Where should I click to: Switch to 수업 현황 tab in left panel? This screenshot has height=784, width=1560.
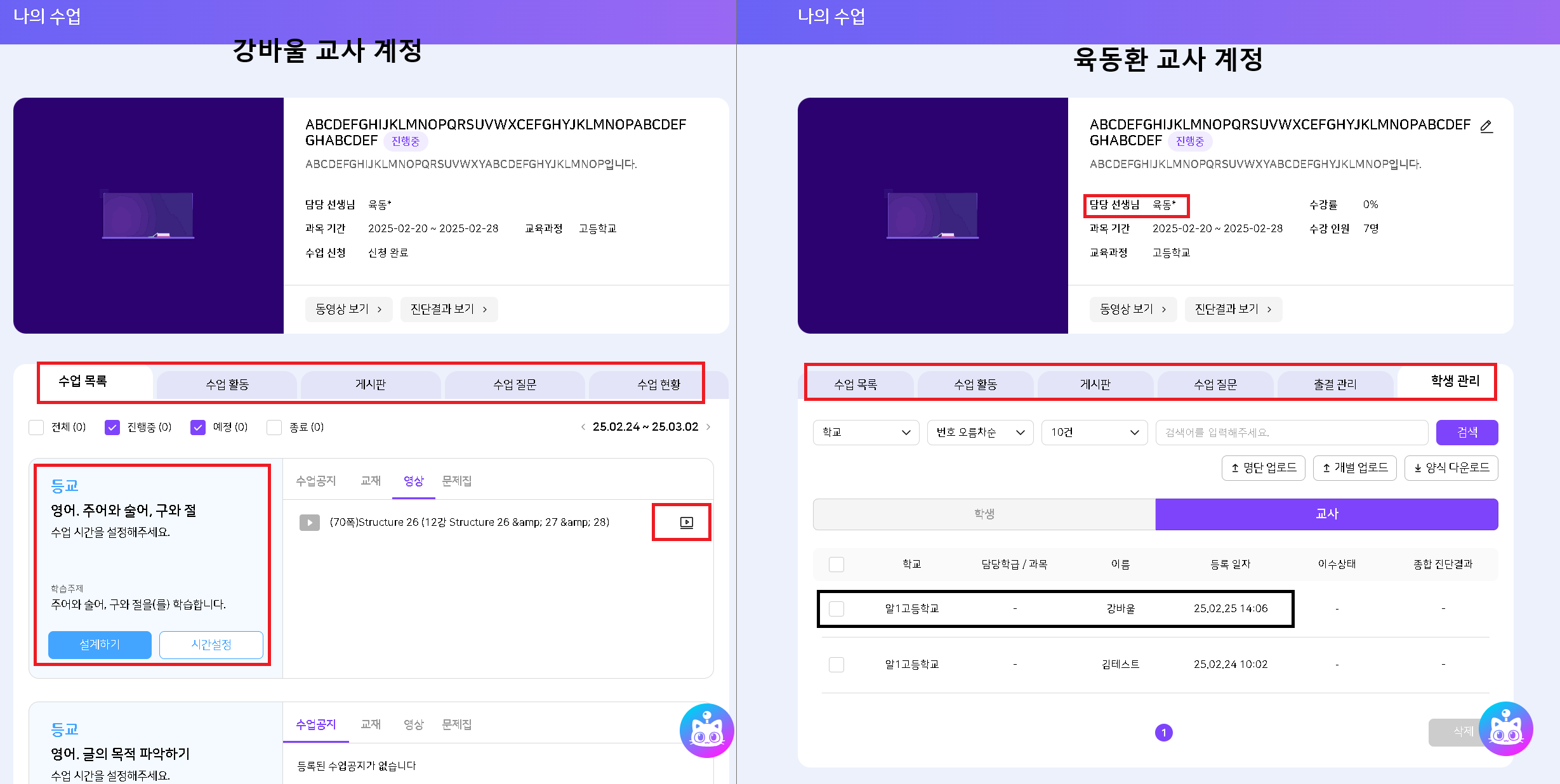pyautogui.click(x=658, y=384)
